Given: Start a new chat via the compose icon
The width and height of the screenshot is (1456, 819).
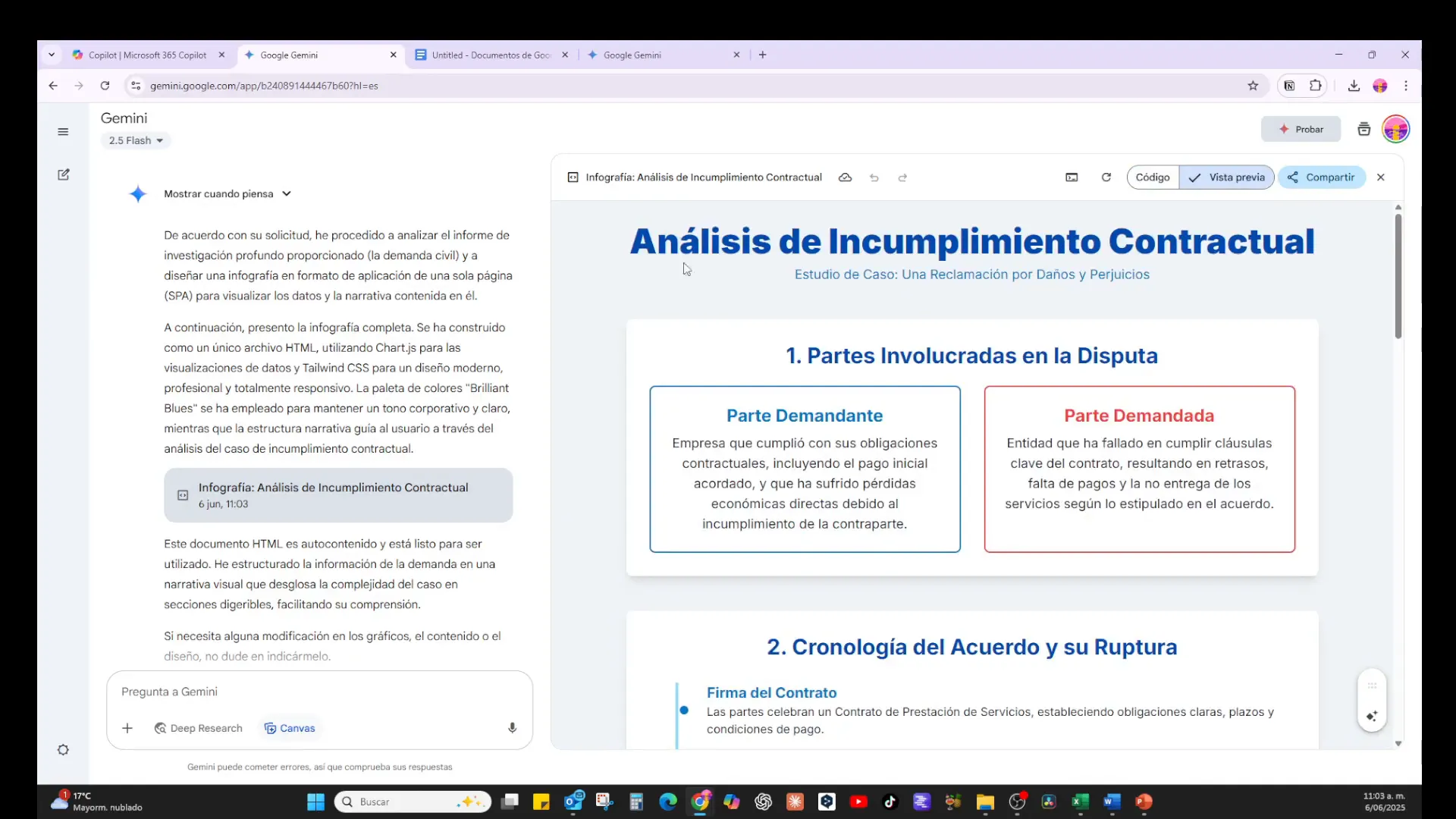Looking at the screenshot, I should (63, 174).
